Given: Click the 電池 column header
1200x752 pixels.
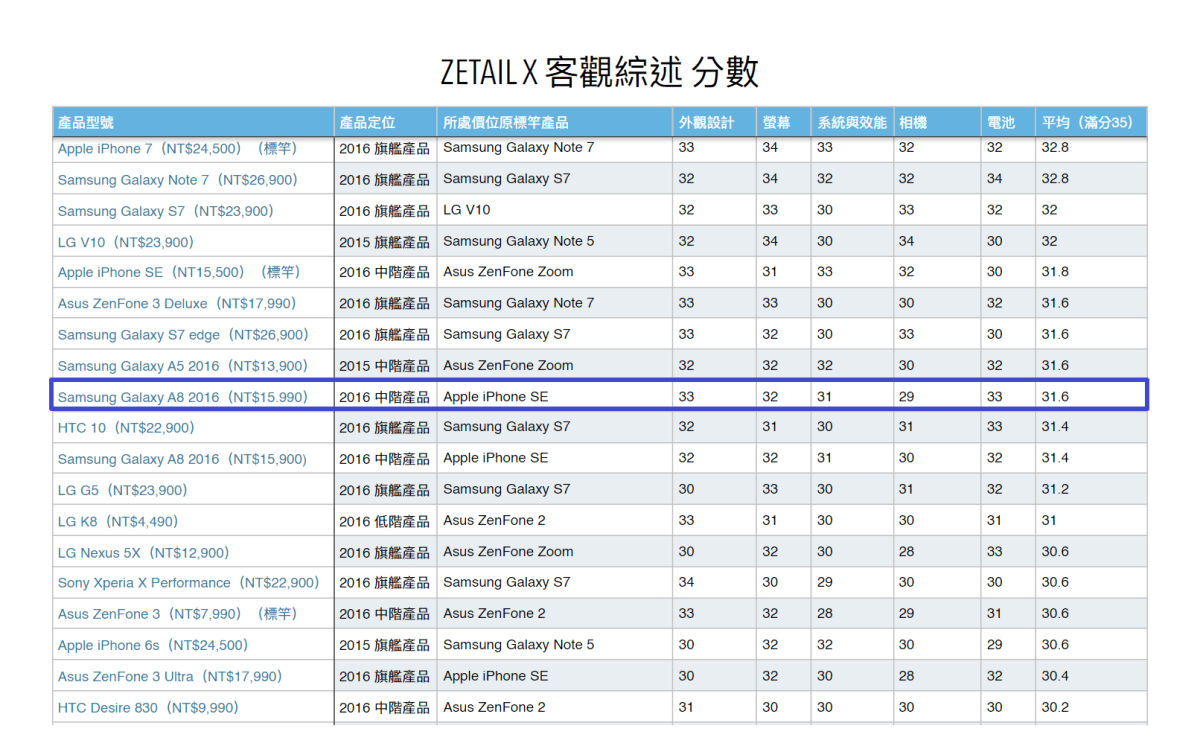Looking at the screenshot, I should [1001, 122].
